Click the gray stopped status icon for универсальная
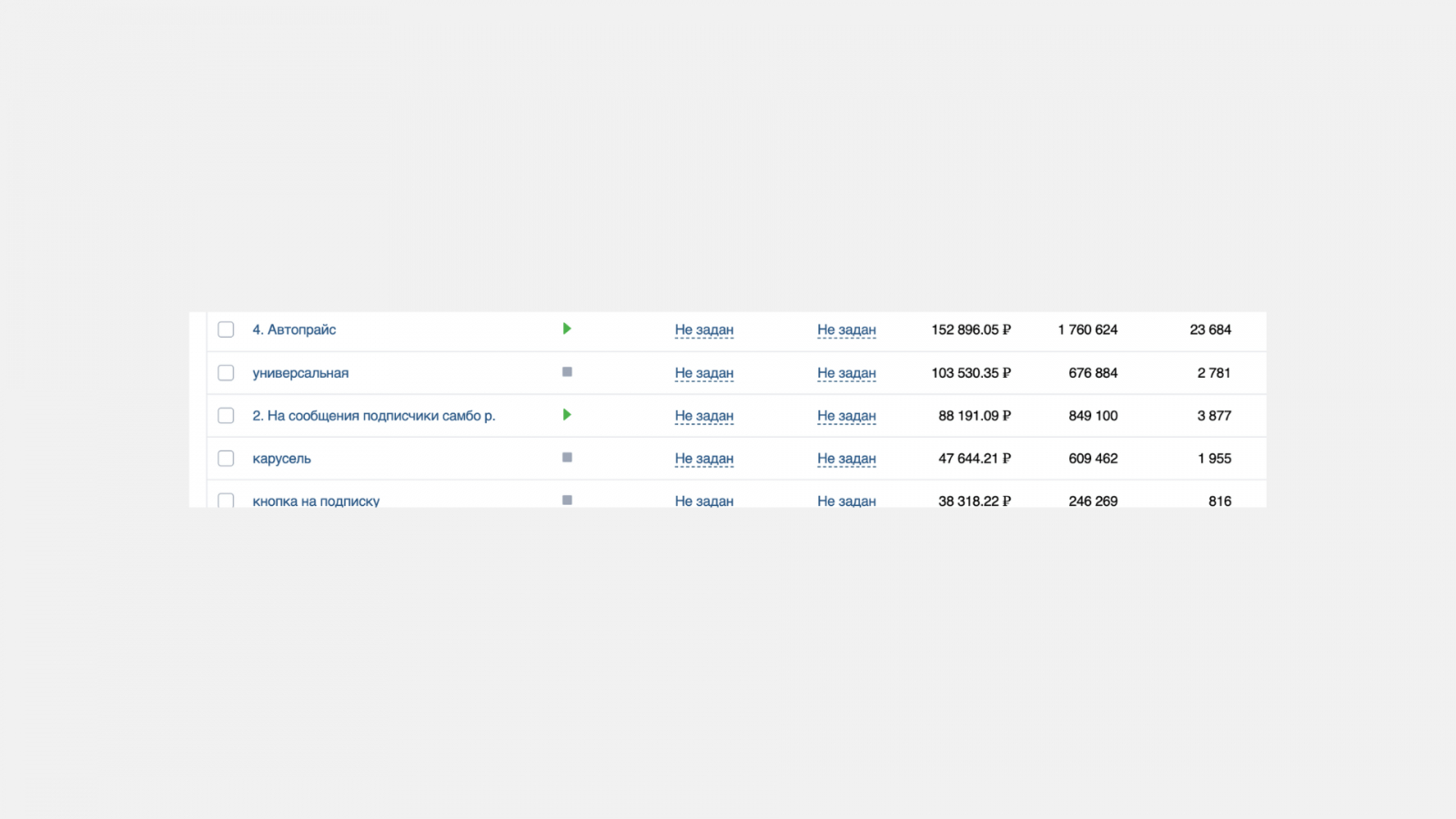This screenshot has height=819, width=1456. 567,372
